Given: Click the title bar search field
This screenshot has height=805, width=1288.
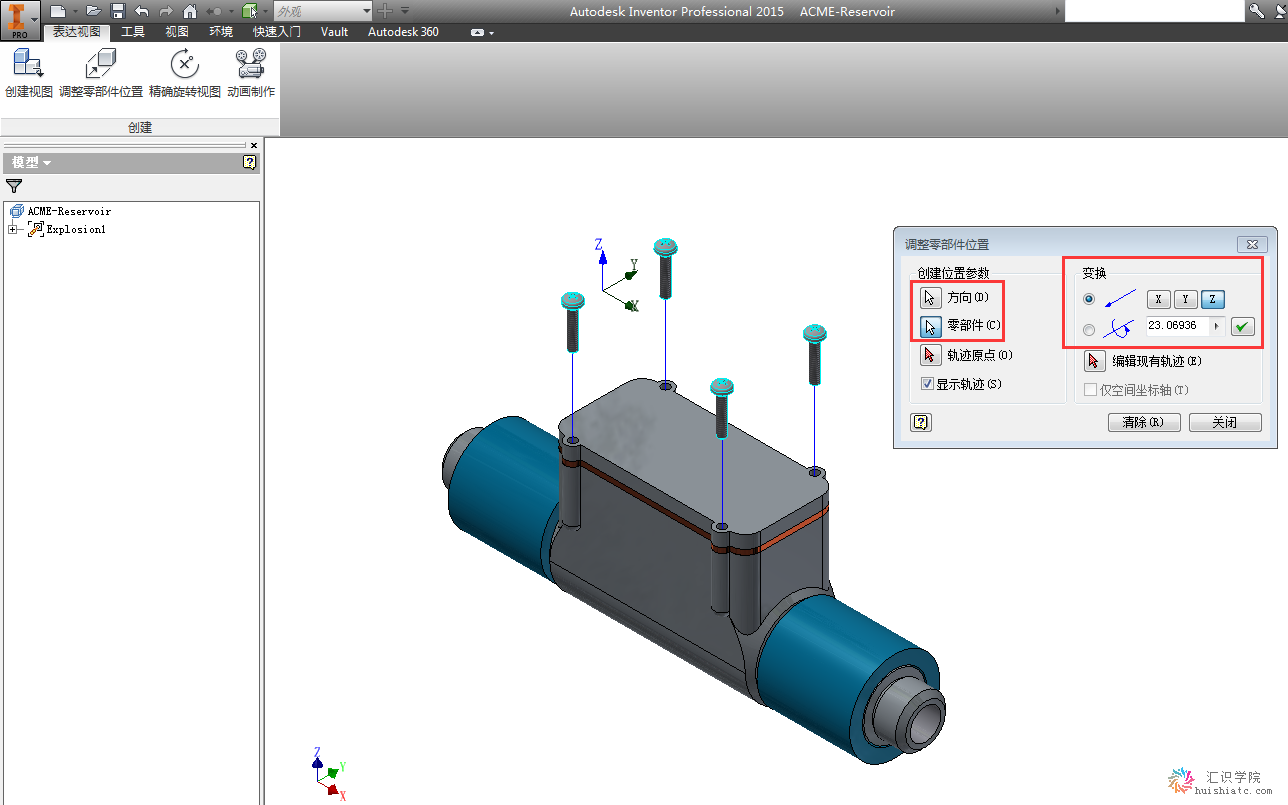Looking at the screenshot, I should pyautogui.click(x=1153, y=11).
